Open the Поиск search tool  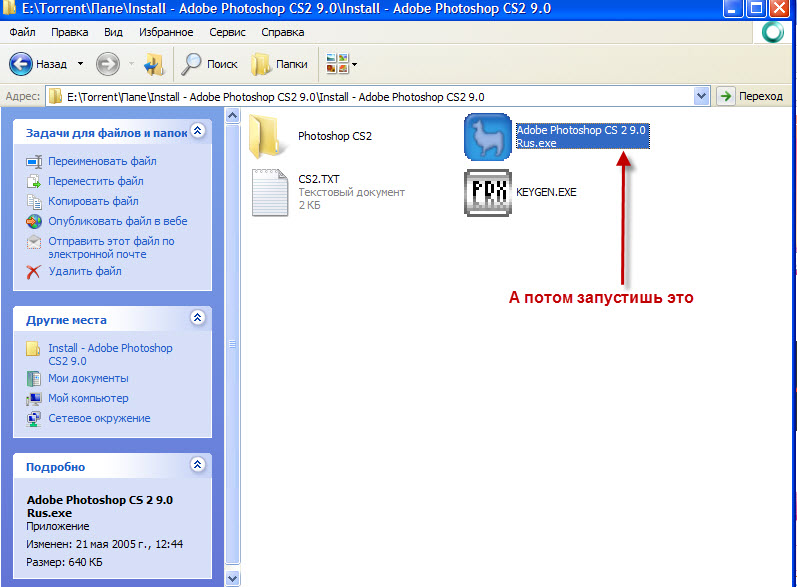(x=209, y=64)
